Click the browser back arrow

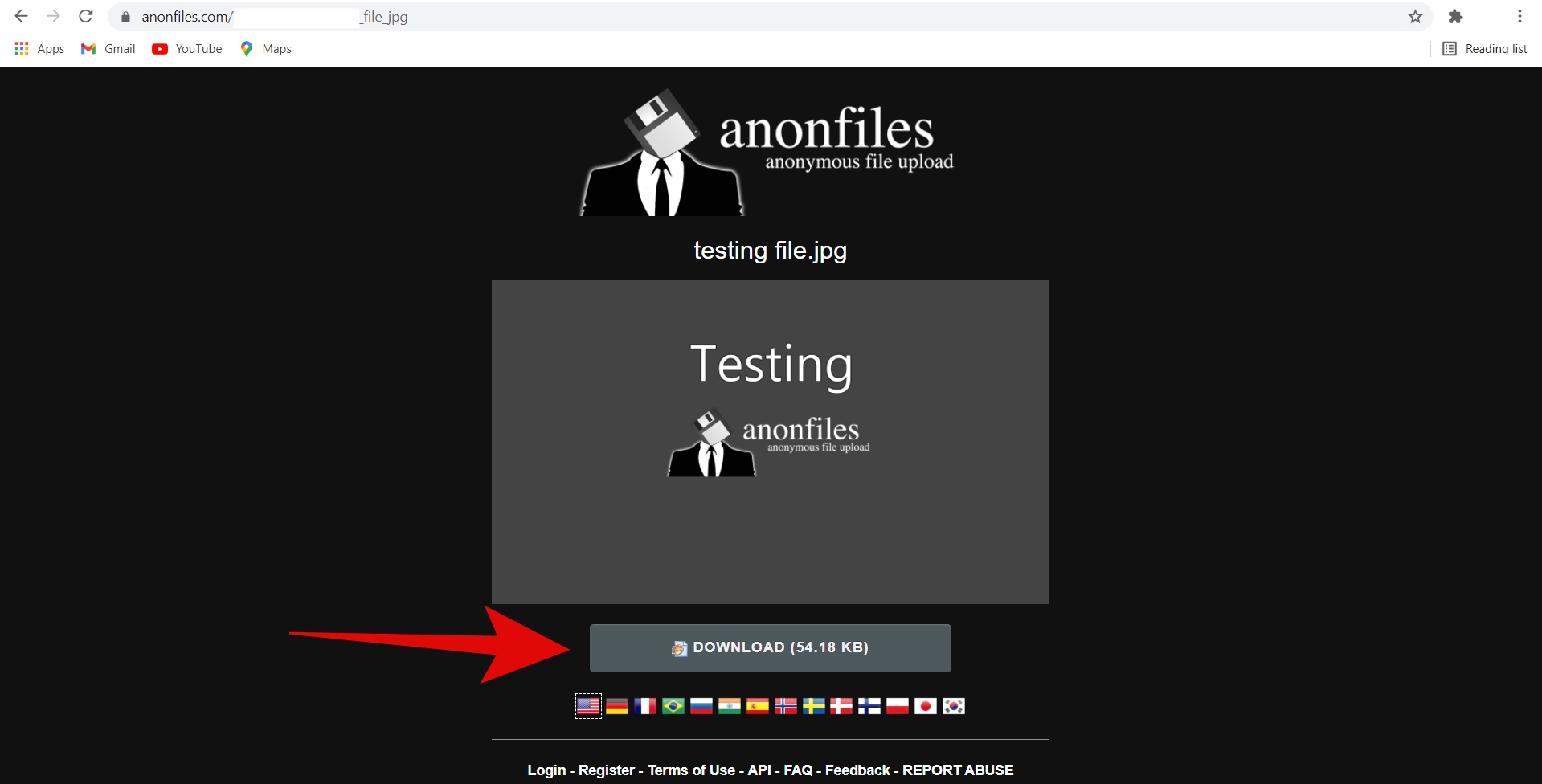(22, 16)
